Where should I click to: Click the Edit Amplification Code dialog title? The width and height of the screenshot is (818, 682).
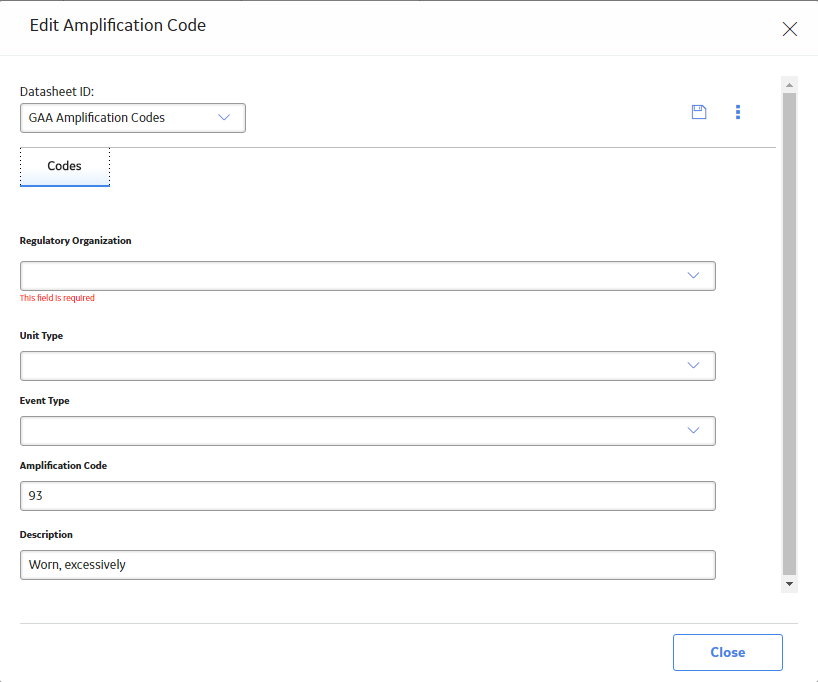tap(118, 26)
